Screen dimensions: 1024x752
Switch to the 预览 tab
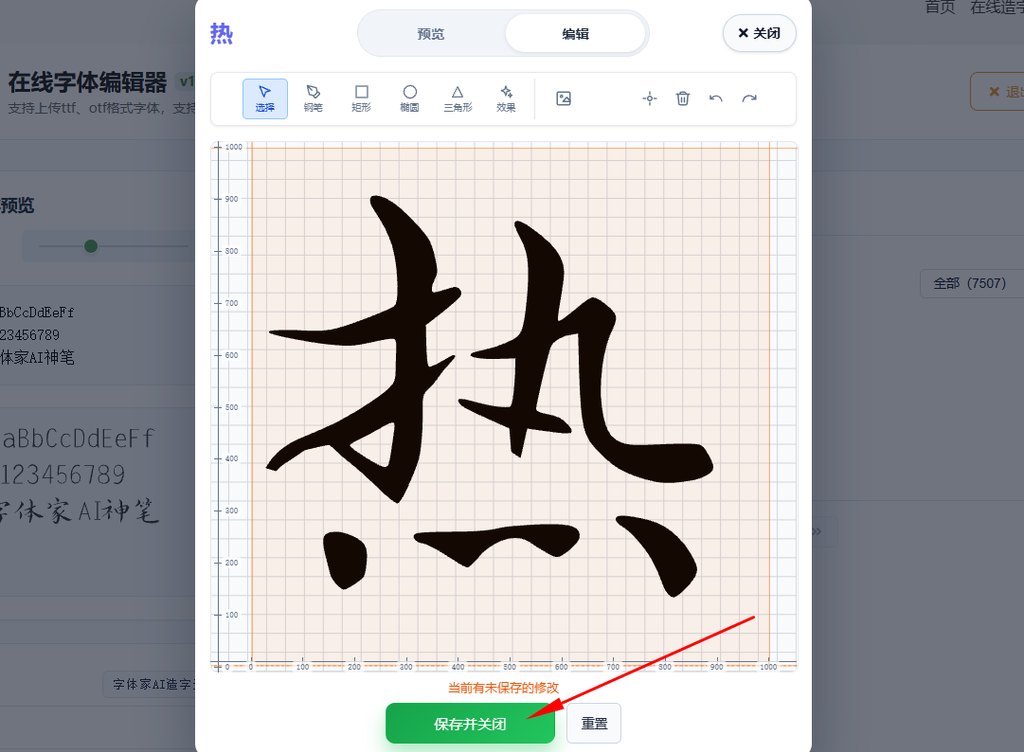coord(431,34)
